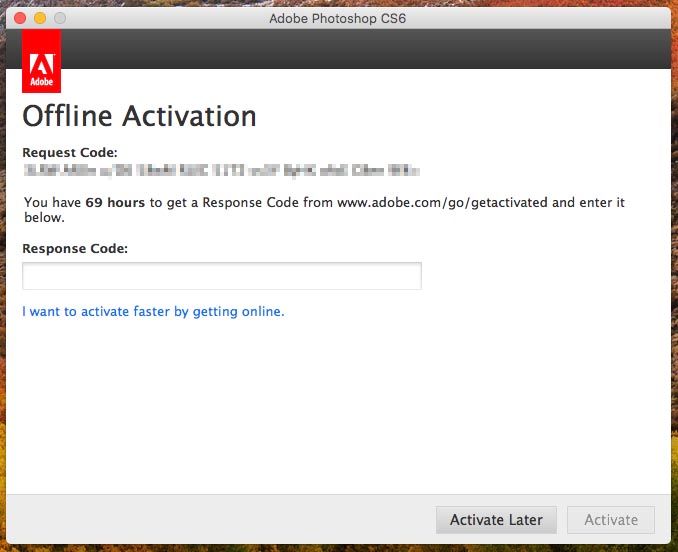Click the Response Code label
Screen dimensions: 678x552
coord(75,249)
